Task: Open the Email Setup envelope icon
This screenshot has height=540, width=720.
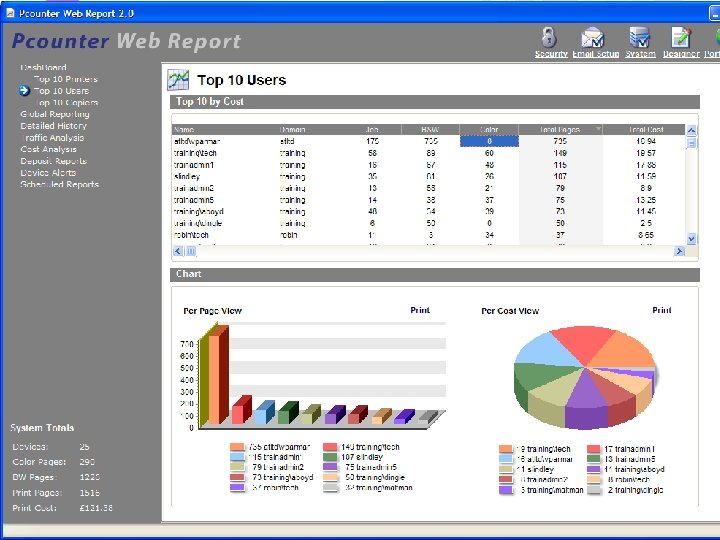Action: tap(592, 38)
